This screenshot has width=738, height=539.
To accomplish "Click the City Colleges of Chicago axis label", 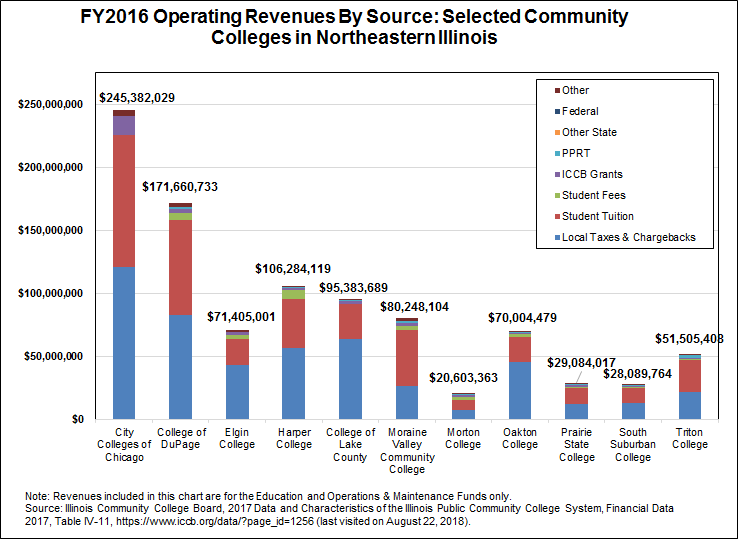I will (x=124, y=444).
